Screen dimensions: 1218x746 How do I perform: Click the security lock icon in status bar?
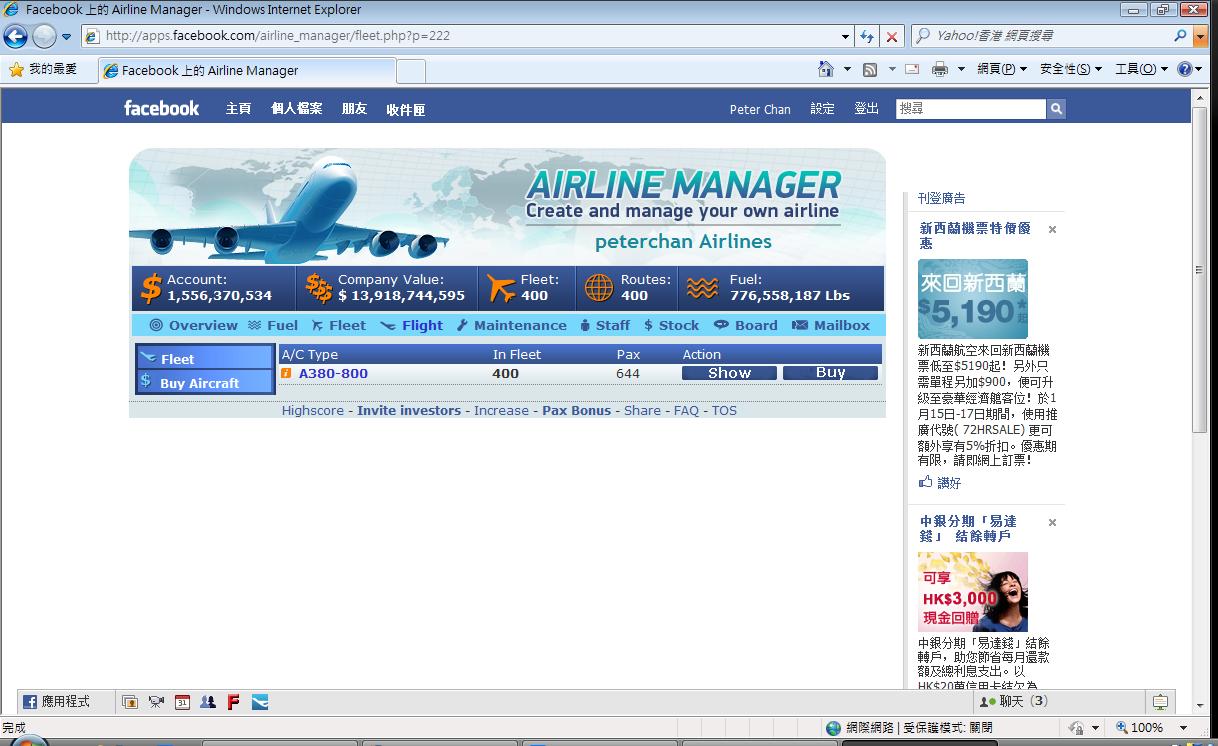click(x=1076, y=728)
